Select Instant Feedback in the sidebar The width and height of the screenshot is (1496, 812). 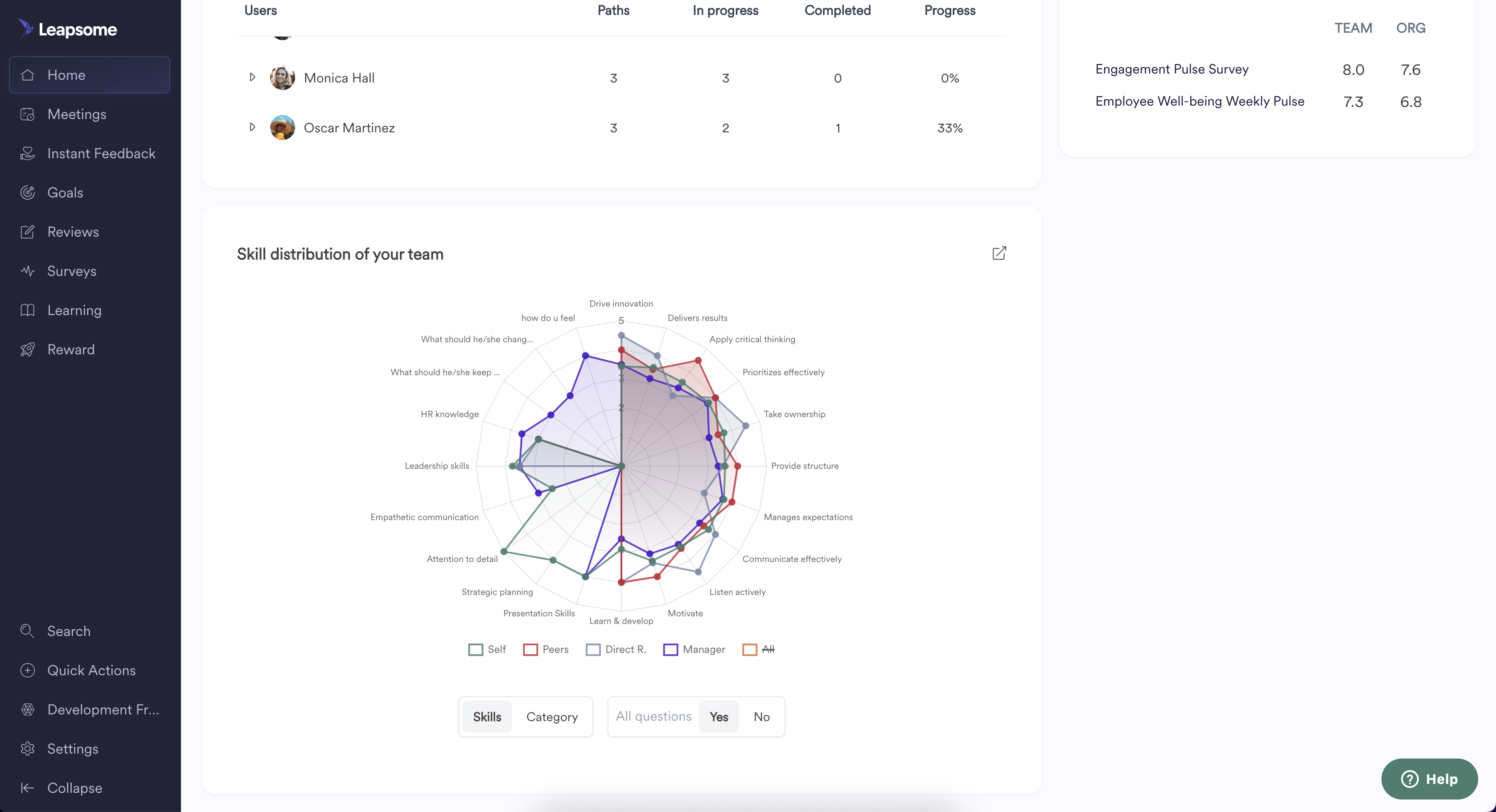coord(101,153)
